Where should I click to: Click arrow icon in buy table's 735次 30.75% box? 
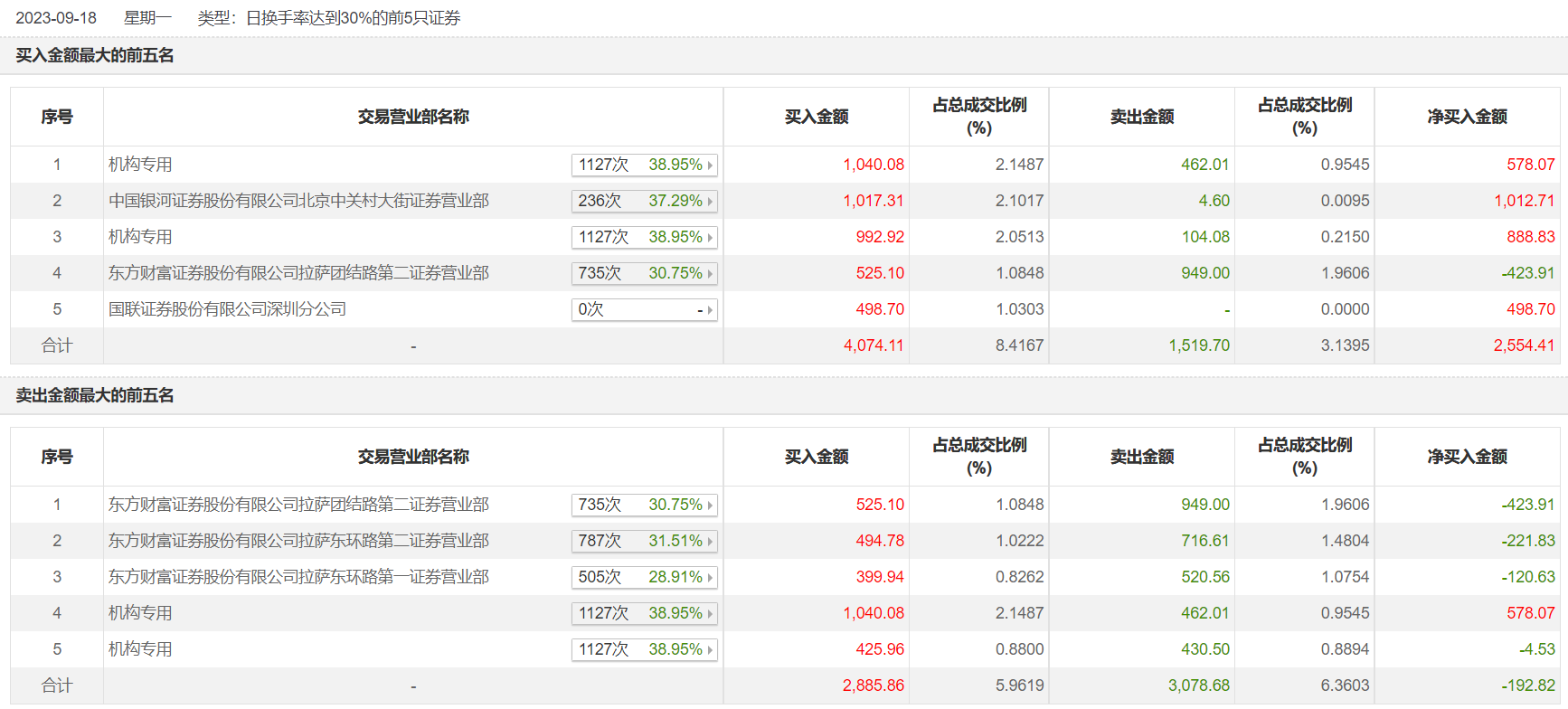click(x=710, y=274)
